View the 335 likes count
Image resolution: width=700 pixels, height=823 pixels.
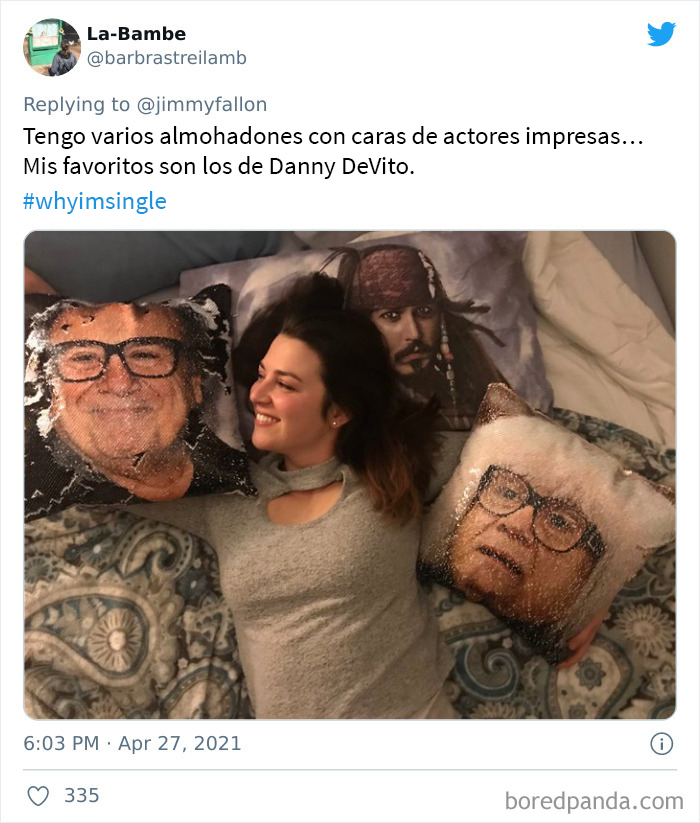tap(82, 795)
